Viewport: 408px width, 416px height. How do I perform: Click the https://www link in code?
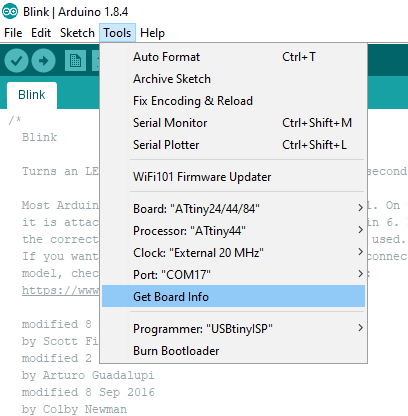click(60, 290)
